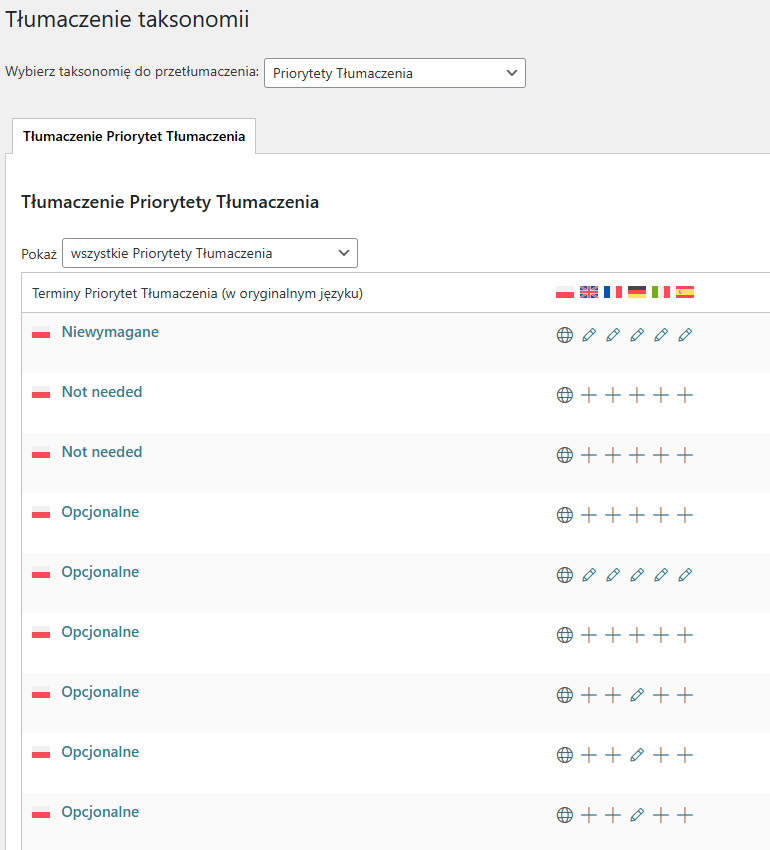This screenshot has width=770, height=850.
Task: Edit French translation of second Opcjonalne term
Action: click(x=613, y=575)
